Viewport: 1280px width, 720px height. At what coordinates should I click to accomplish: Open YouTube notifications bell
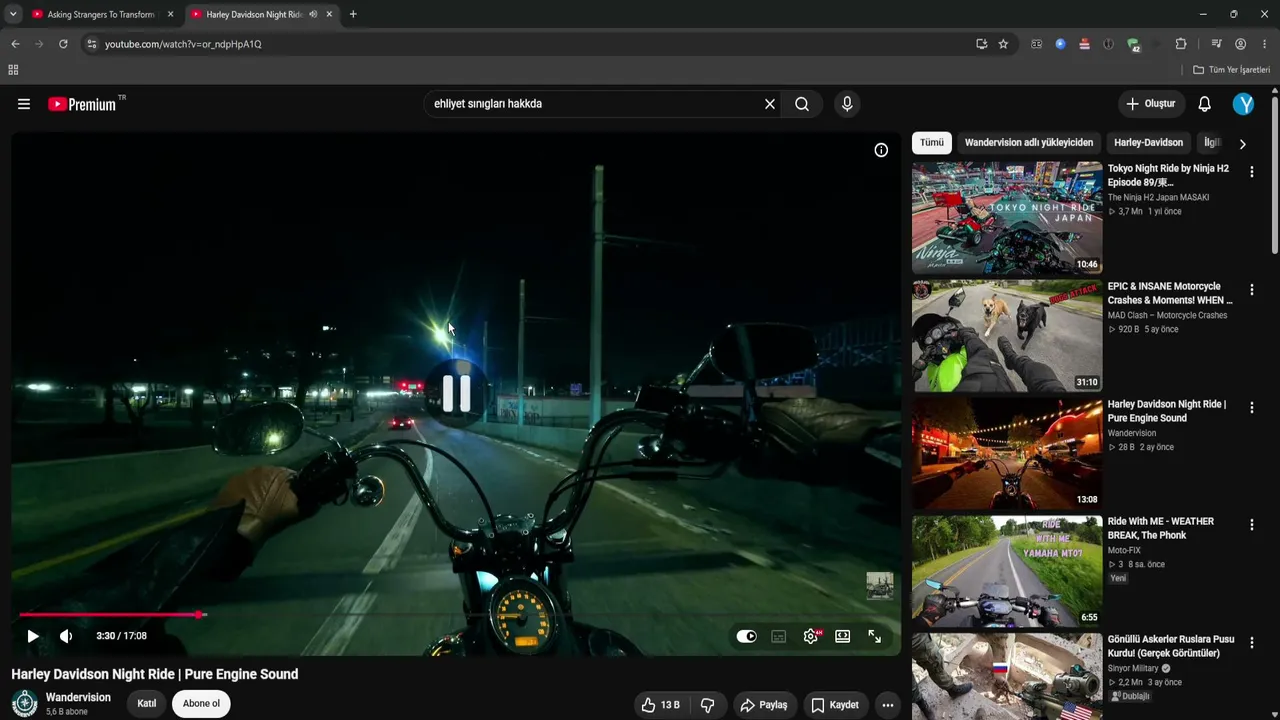click(x=1205, y=104)
